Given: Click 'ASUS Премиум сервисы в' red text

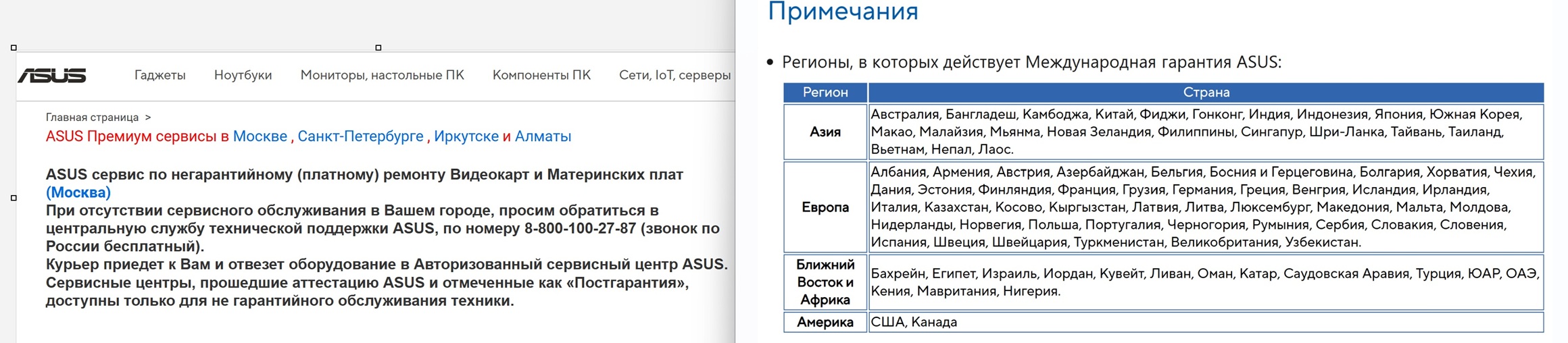Looking at the screenshot, I should point(137,136).
